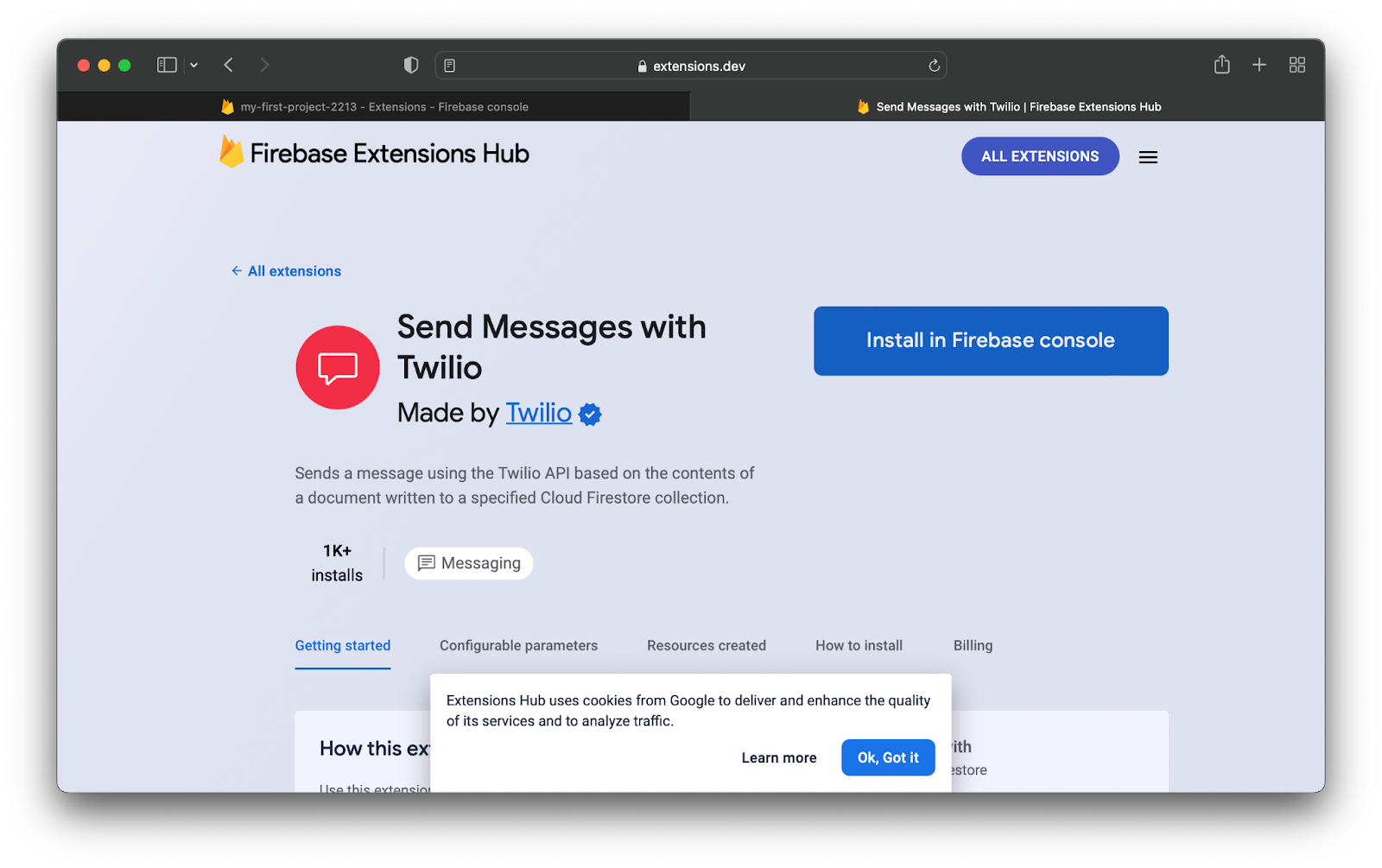Click the extensions.dev address field
Image resolution: width=1382 pixels, height=868 pixels.
(691, 66)
